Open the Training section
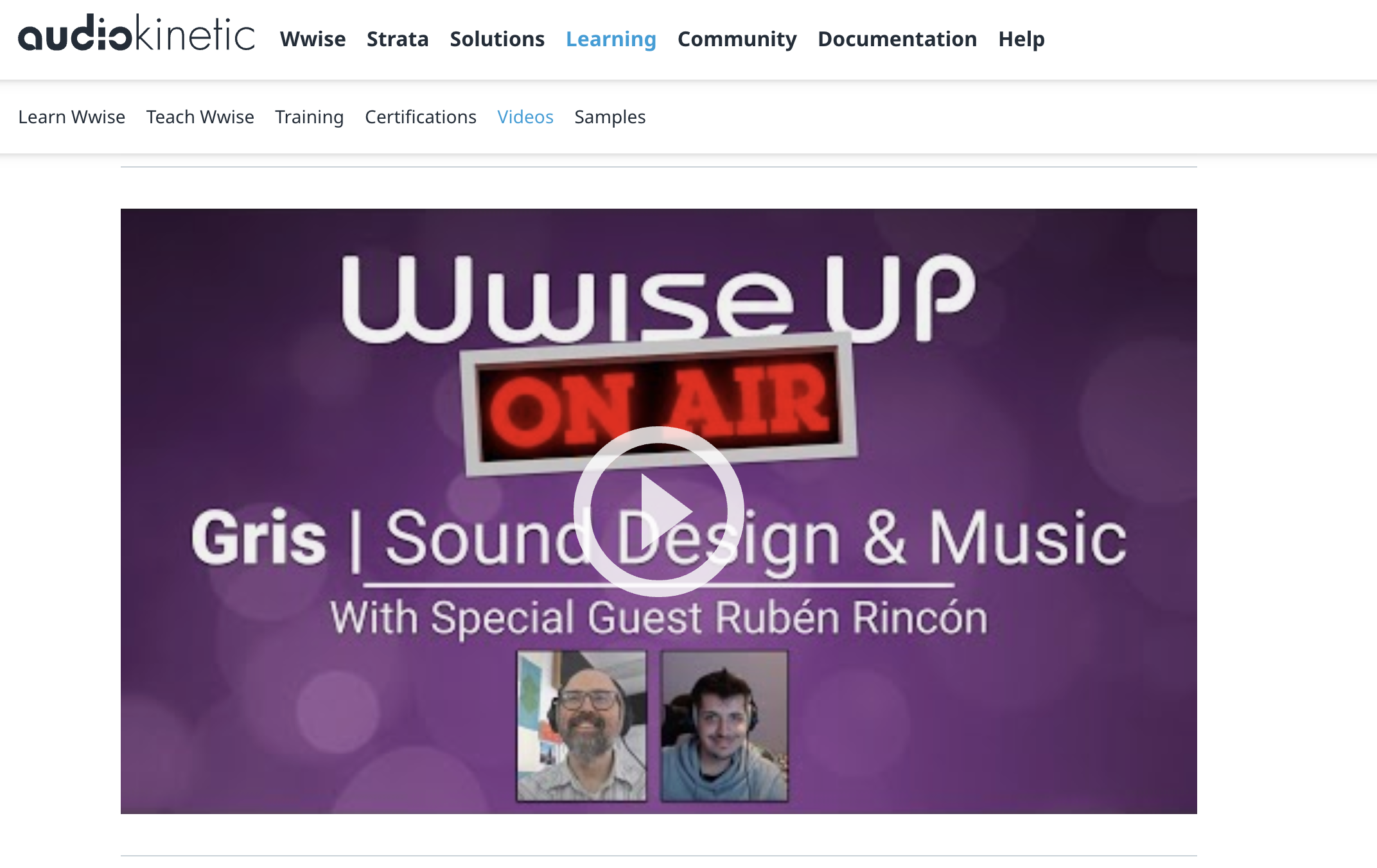The width and height of the screenshot is (1377, 868). tap(310, 117)
